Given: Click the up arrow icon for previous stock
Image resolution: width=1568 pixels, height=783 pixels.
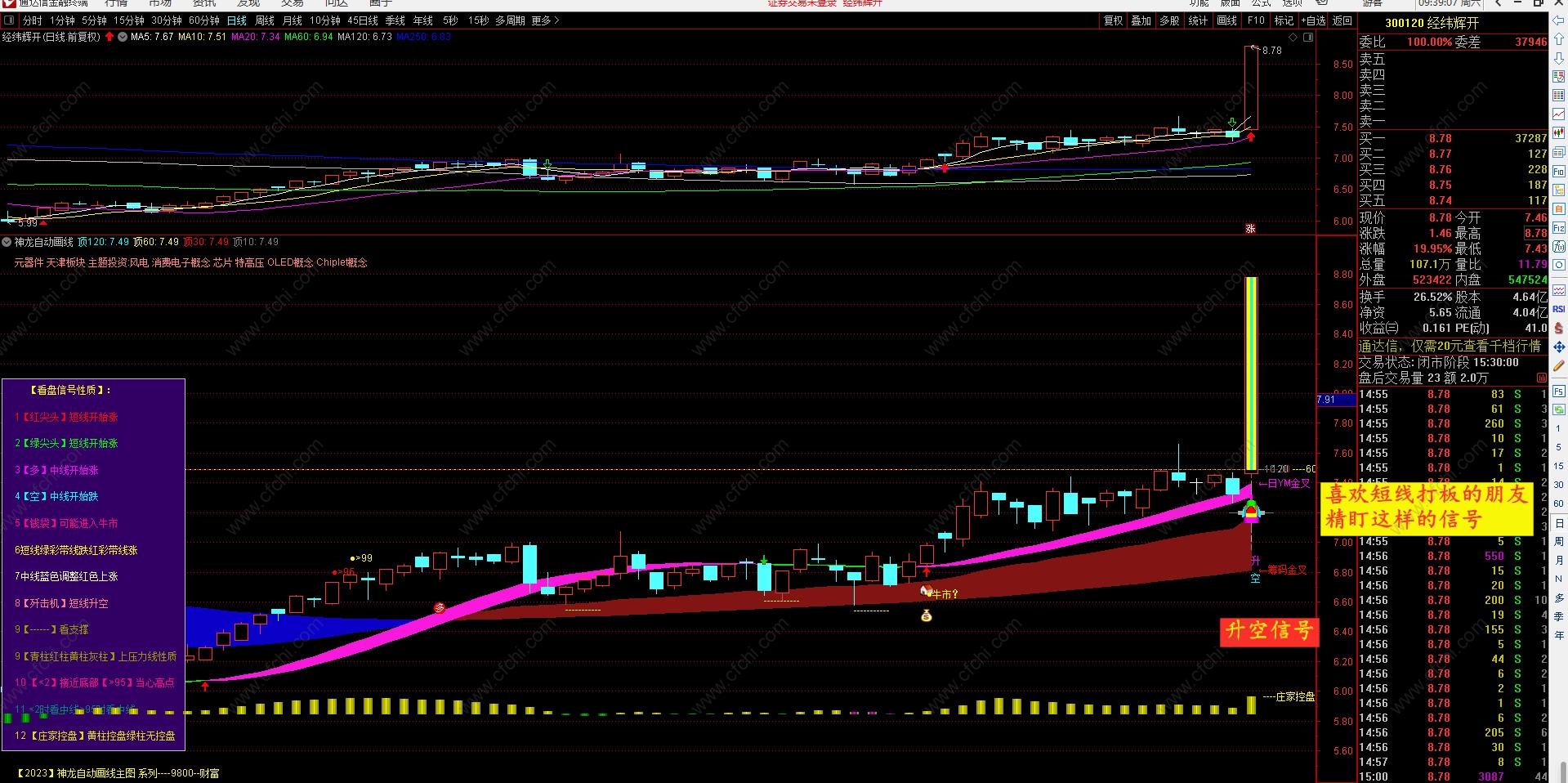Looking at the screenshot, I should pyautogui.click(x=1559, y=38).
